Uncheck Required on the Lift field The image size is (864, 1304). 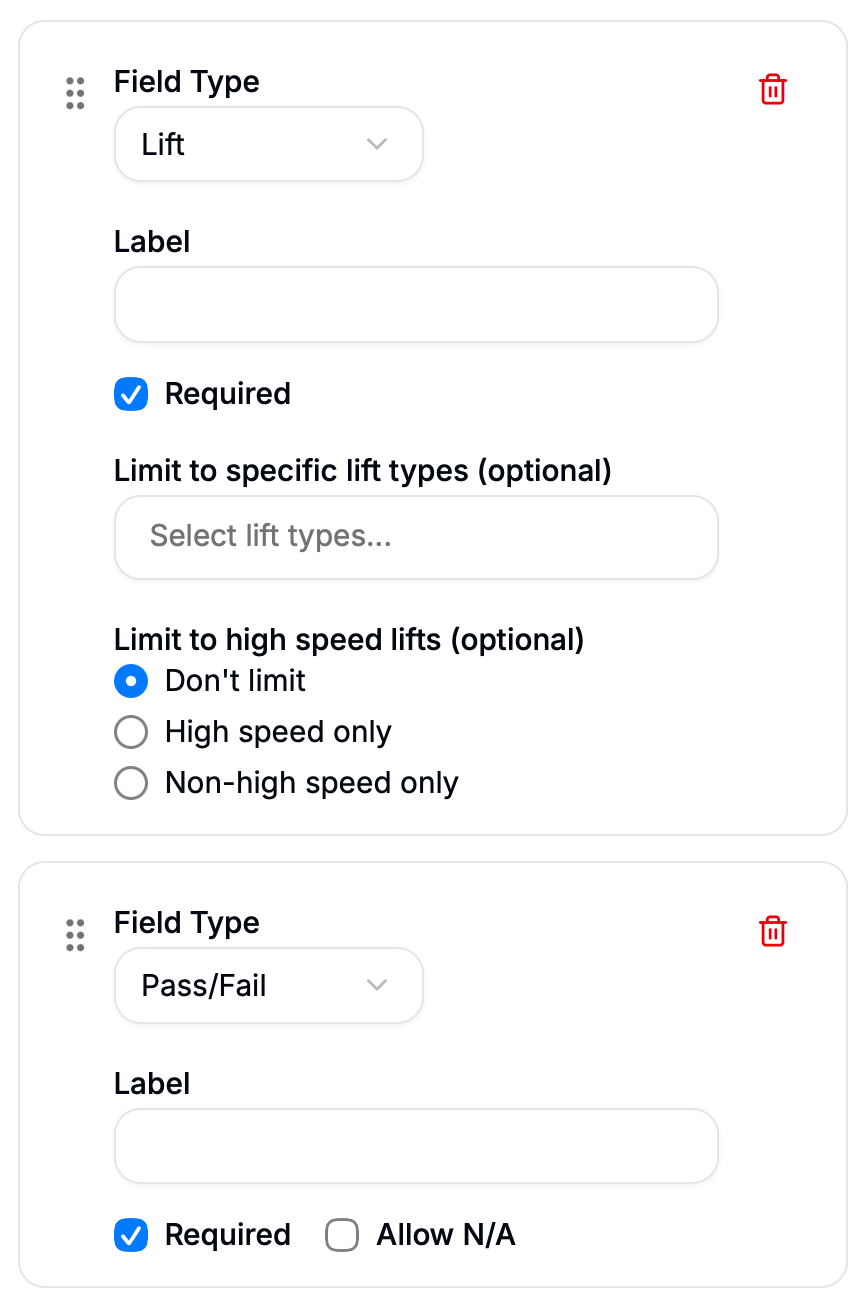pos(131,394)
